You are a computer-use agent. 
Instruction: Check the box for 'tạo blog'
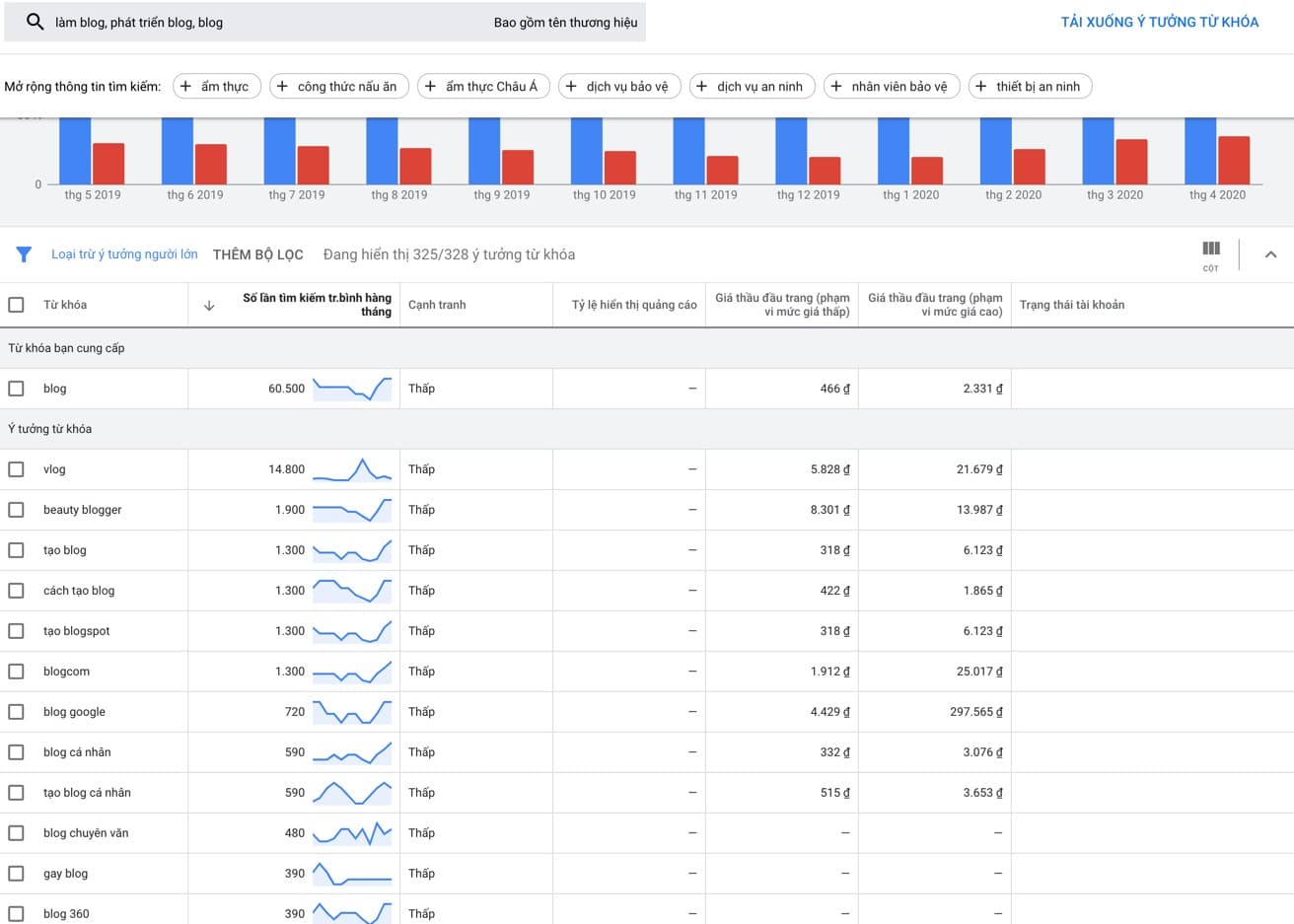(x=16, y=550)
